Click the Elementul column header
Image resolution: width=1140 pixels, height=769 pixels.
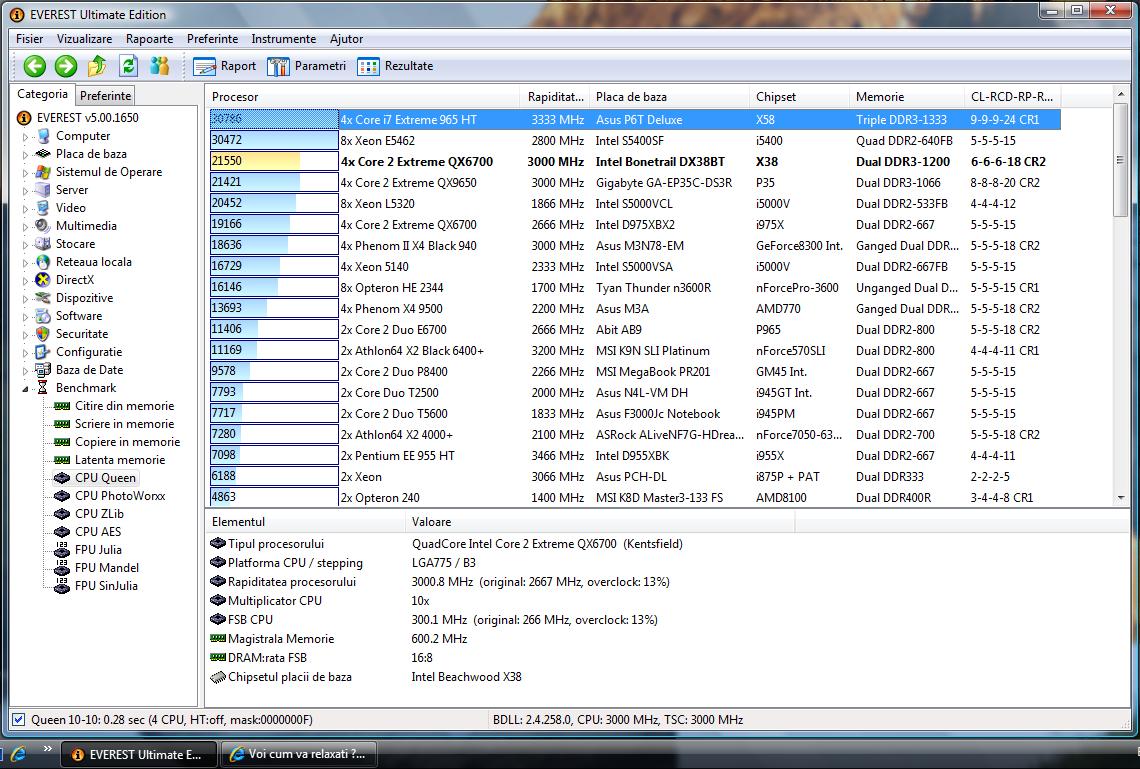305,522
